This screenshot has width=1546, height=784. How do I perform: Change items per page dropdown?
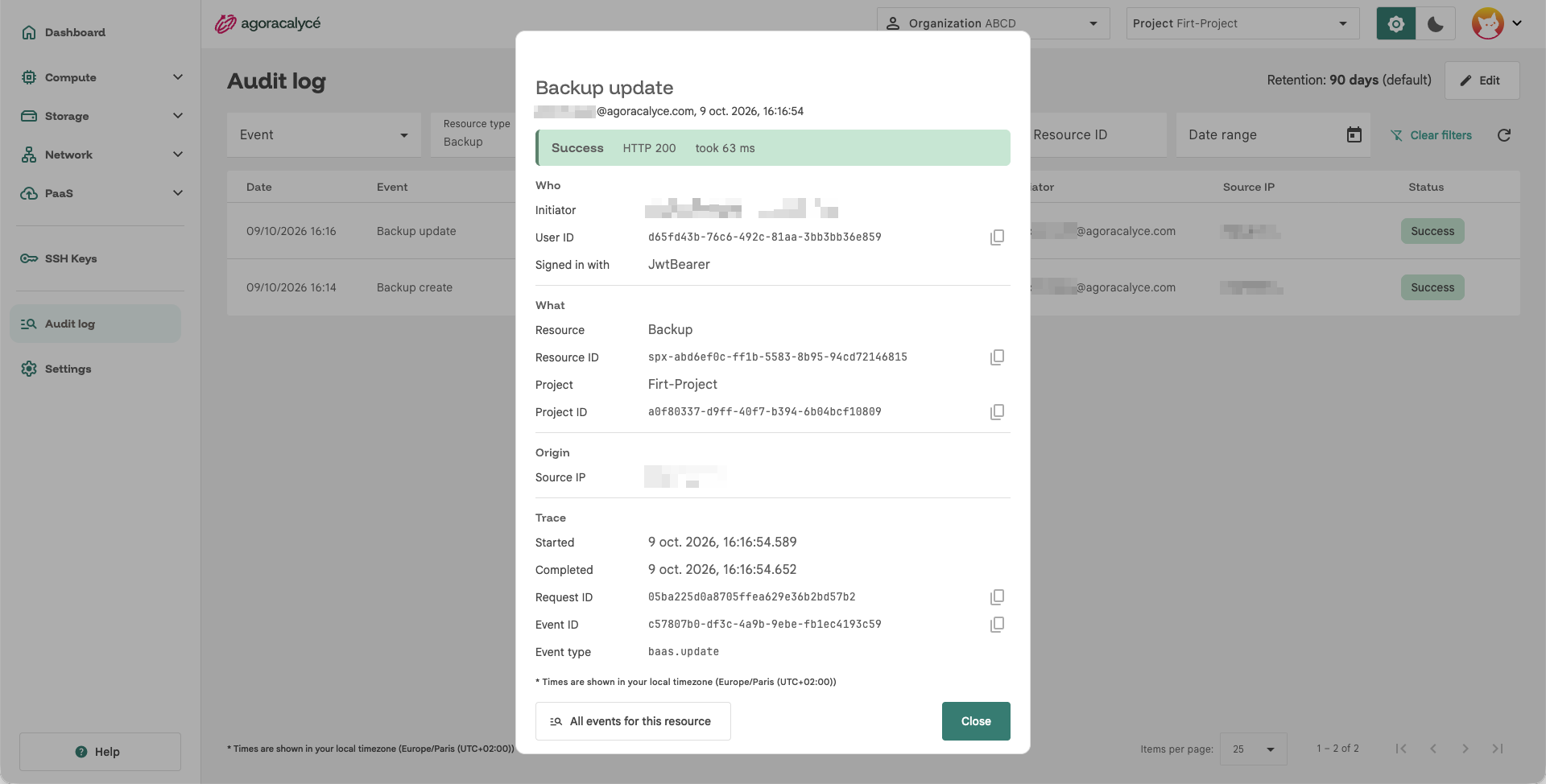point(1253,749)
